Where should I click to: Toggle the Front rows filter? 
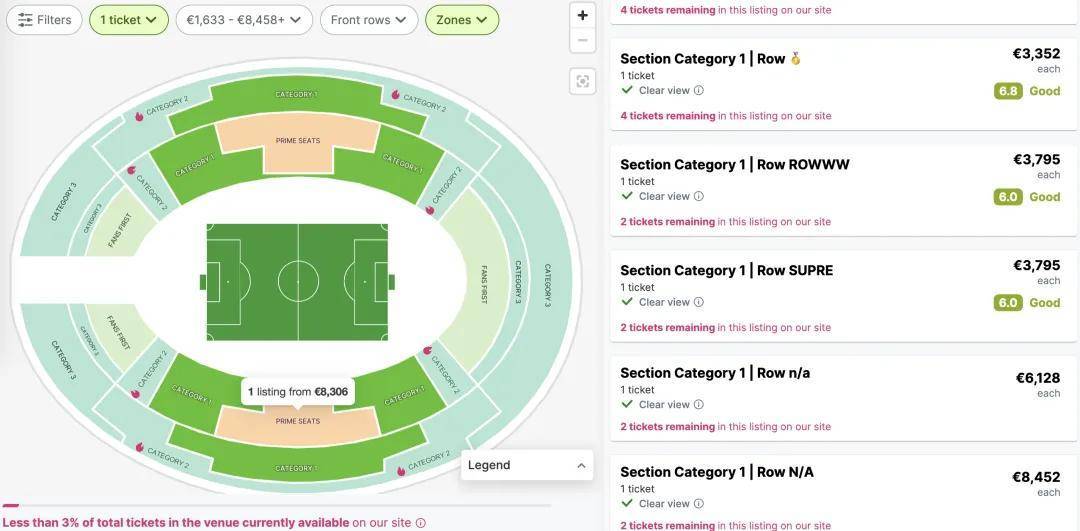pos(368,20)
